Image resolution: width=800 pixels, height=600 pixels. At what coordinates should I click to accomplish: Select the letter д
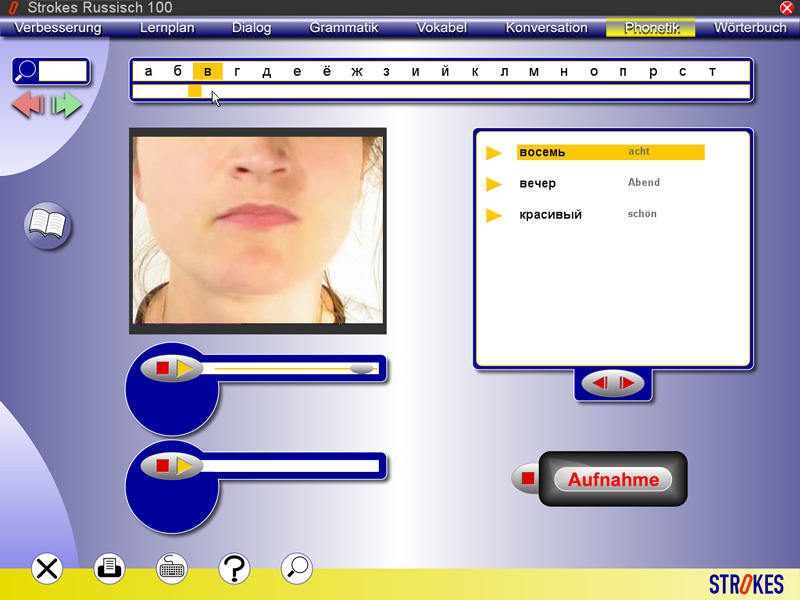[x=266, y=71]
